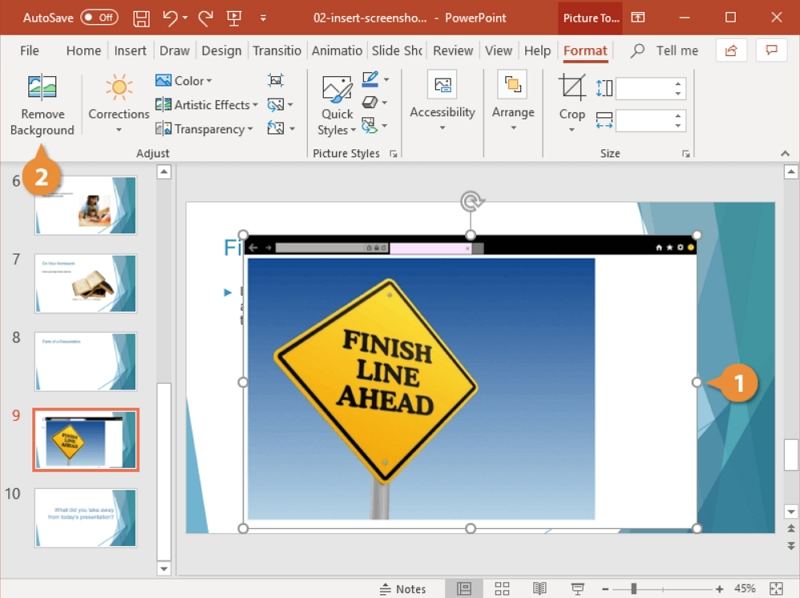Open Quick Styles gallery
The image size is (800, 598).
(337, 105)
